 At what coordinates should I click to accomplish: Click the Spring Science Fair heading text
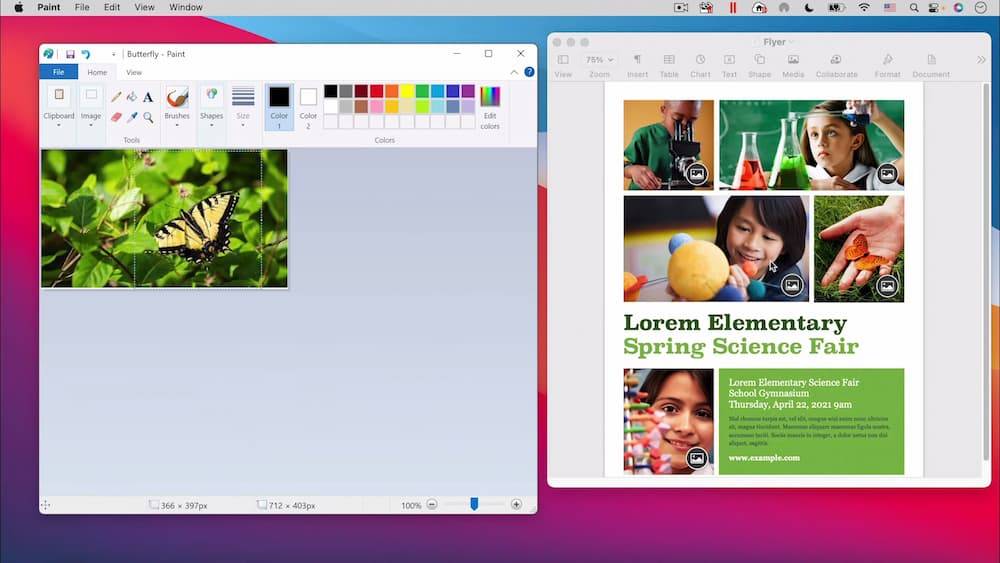tap(741, 346)
